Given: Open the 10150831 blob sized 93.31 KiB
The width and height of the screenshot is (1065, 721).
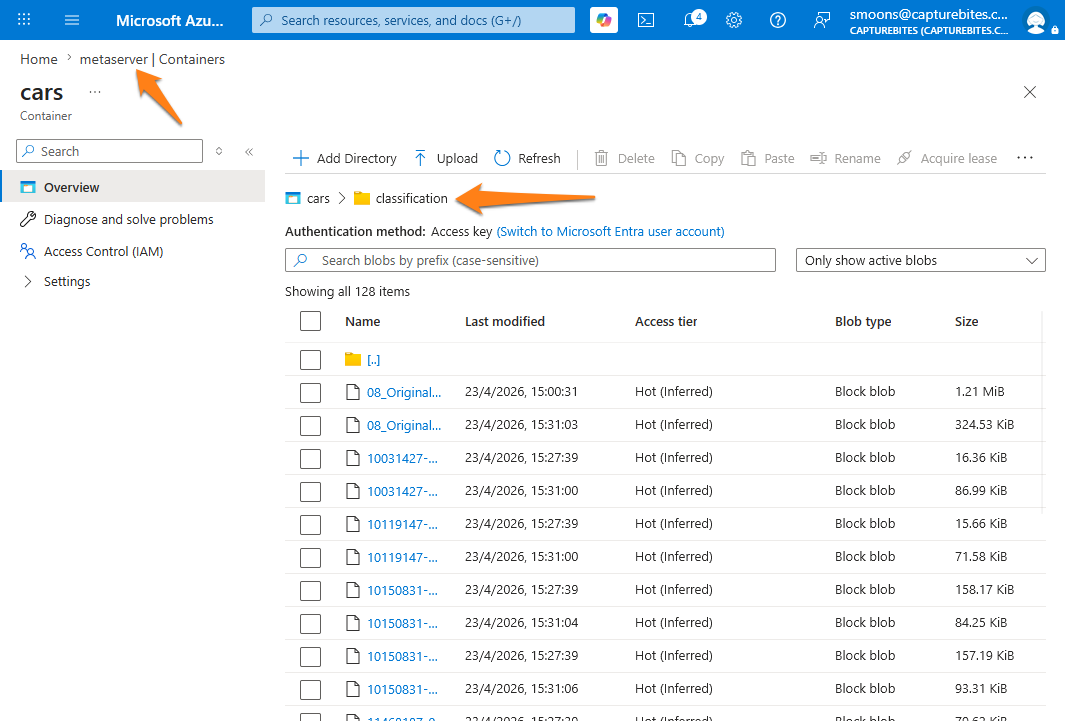Looking at the screenshot, I should (402, 689).
